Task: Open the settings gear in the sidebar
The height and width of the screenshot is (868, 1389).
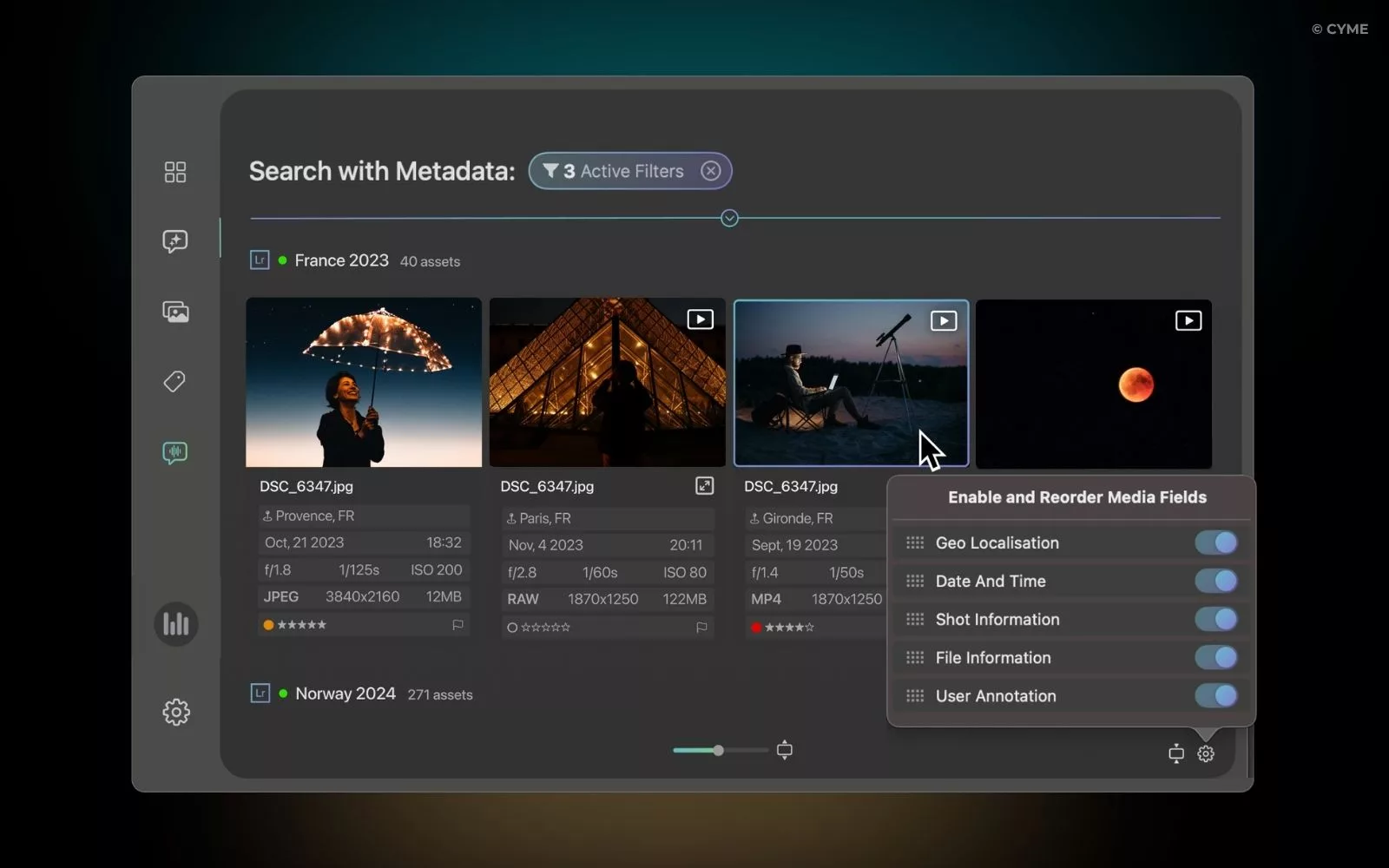Action: (x=176, y=712)
